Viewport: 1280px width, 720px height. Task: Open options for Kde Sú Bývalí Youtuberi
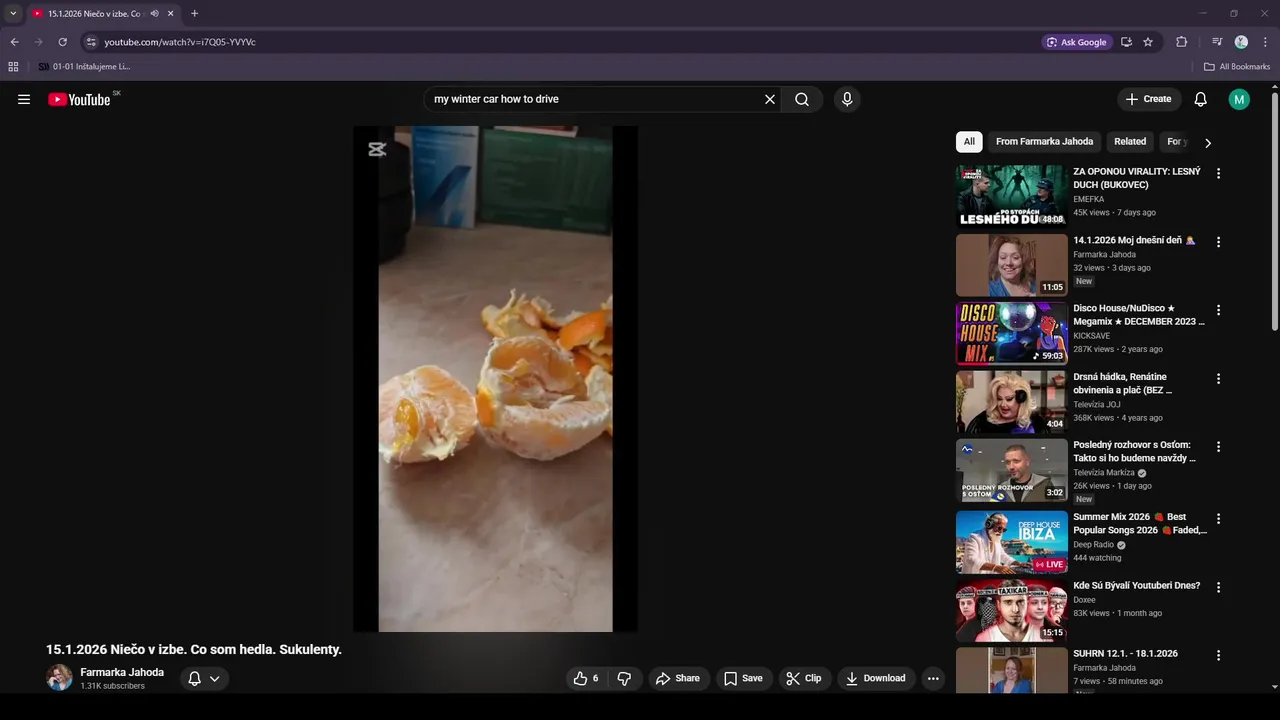tap(1218, 587)
